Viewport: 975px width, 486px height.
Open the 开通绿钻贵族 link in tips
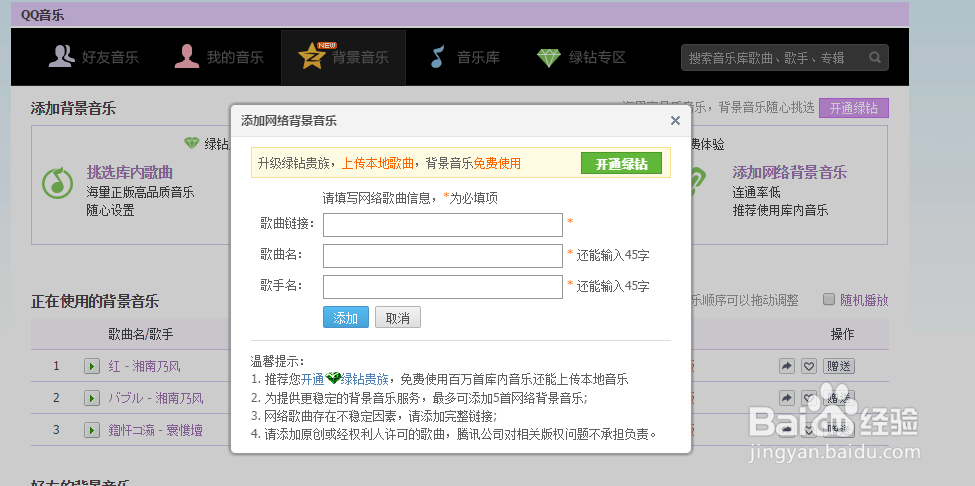345,379
